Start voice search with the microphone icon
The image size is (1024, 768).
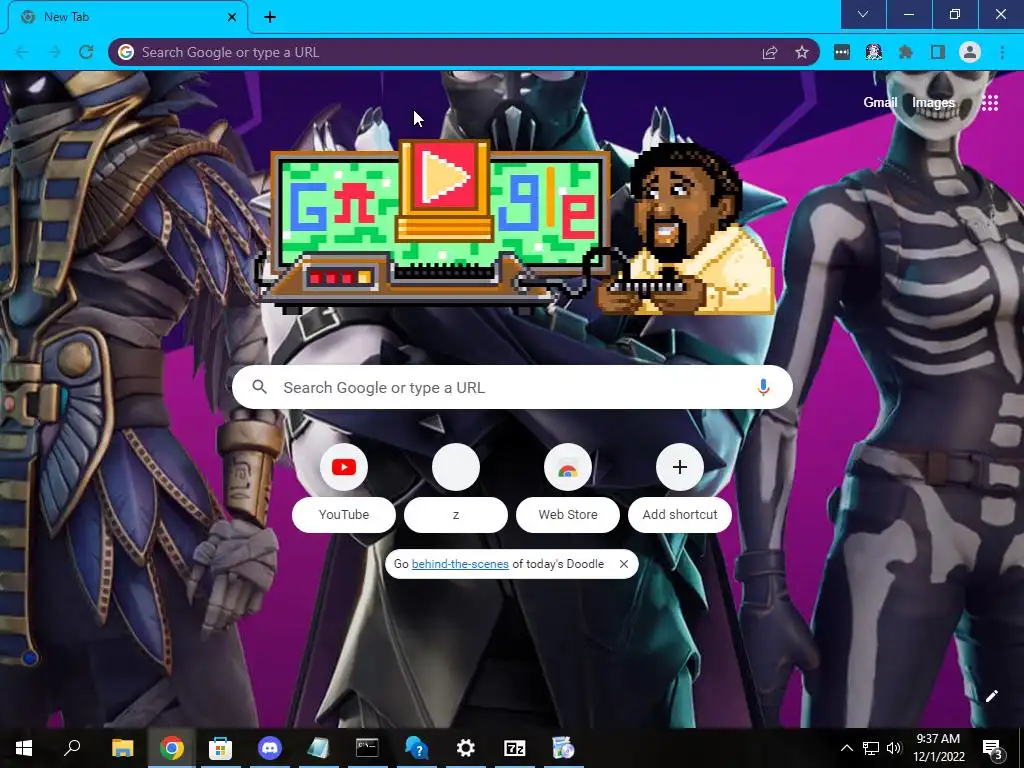(763, 387)
